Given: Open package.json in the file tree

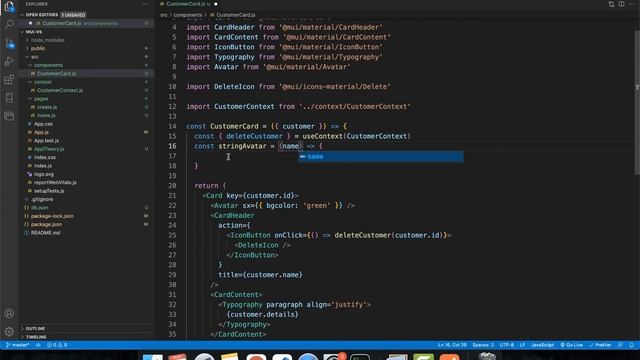Looking at the screenshot, I should tap(46, 224).
